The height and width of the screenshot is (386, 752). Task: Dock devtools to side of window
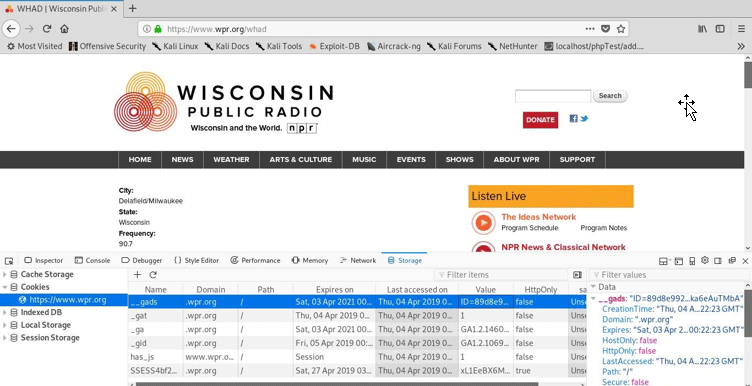point(718,261)
